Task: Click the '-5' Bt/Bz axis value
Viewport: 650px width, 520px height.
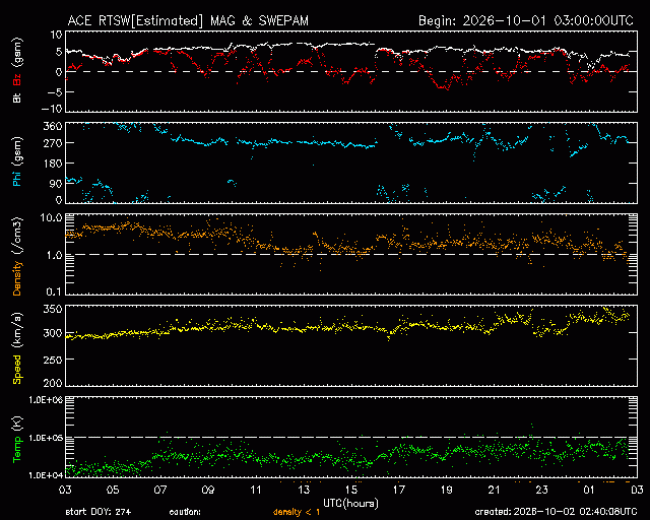Action: (55, 92)
